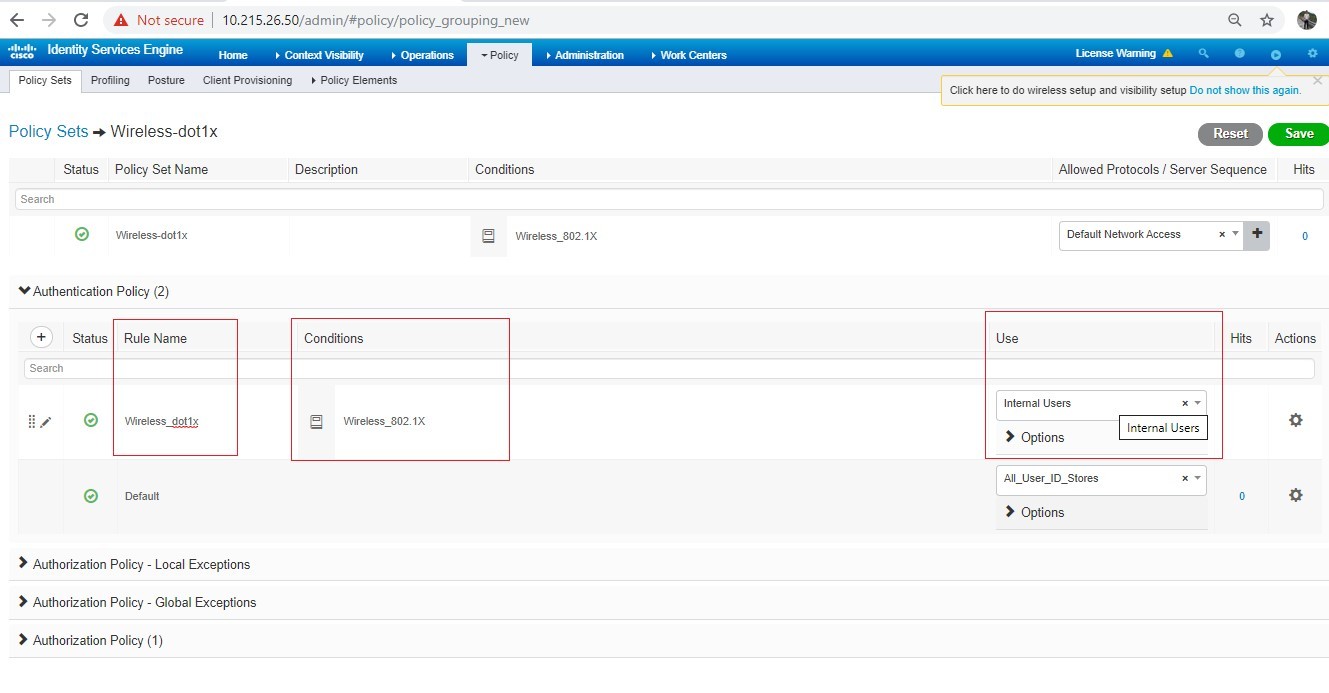Click the policy set Hits count 0
1329x693 pixels.
point(1304,236)
